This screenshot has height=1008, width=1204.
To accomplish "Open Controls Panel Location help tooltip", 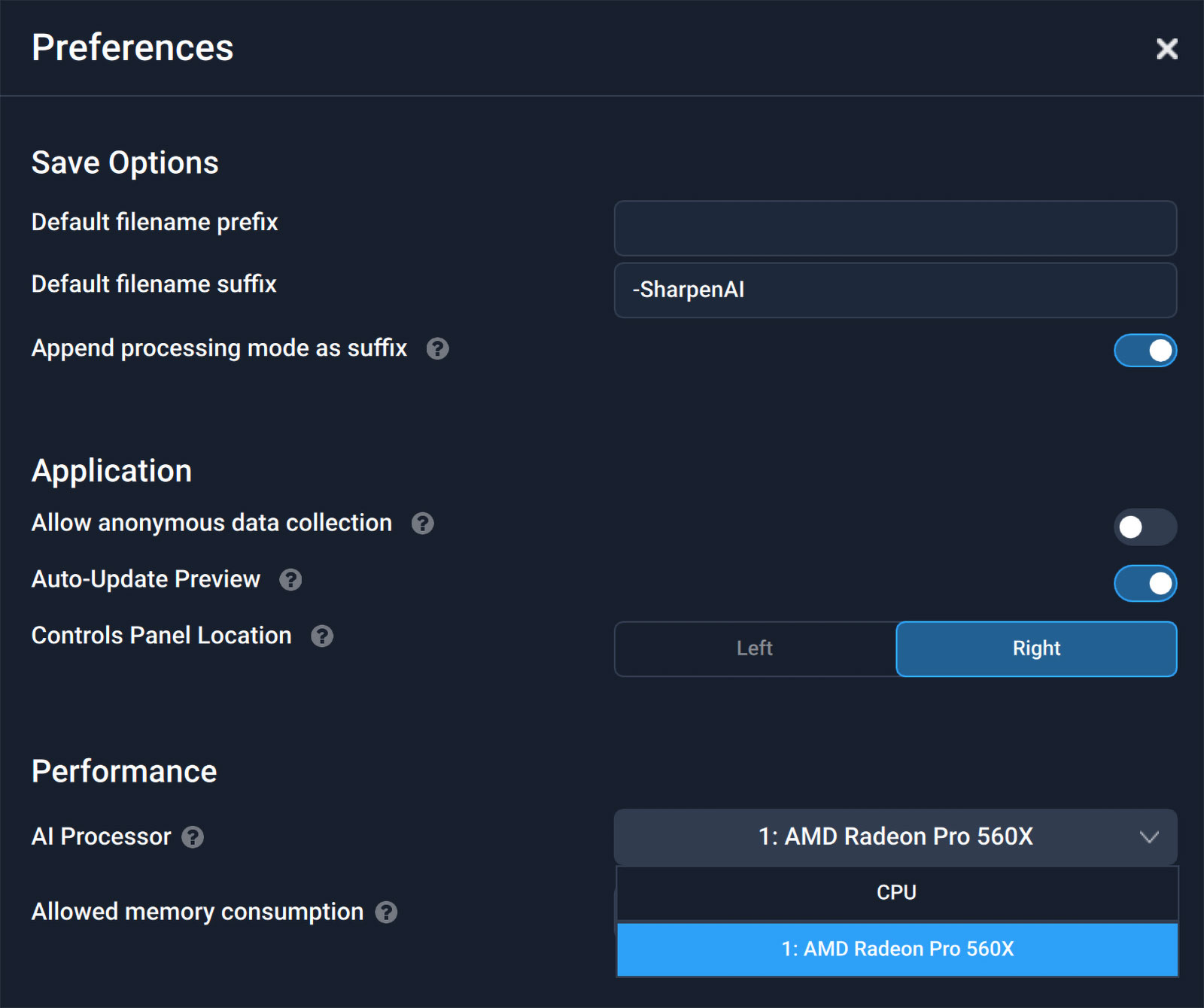I will [x=322, y=636].
